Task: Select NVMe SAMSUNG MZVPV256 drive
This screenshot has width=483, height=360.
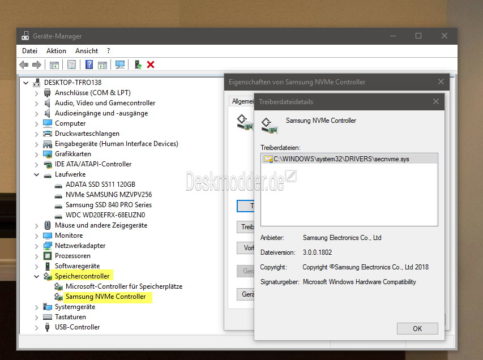Action: (108, 194)
